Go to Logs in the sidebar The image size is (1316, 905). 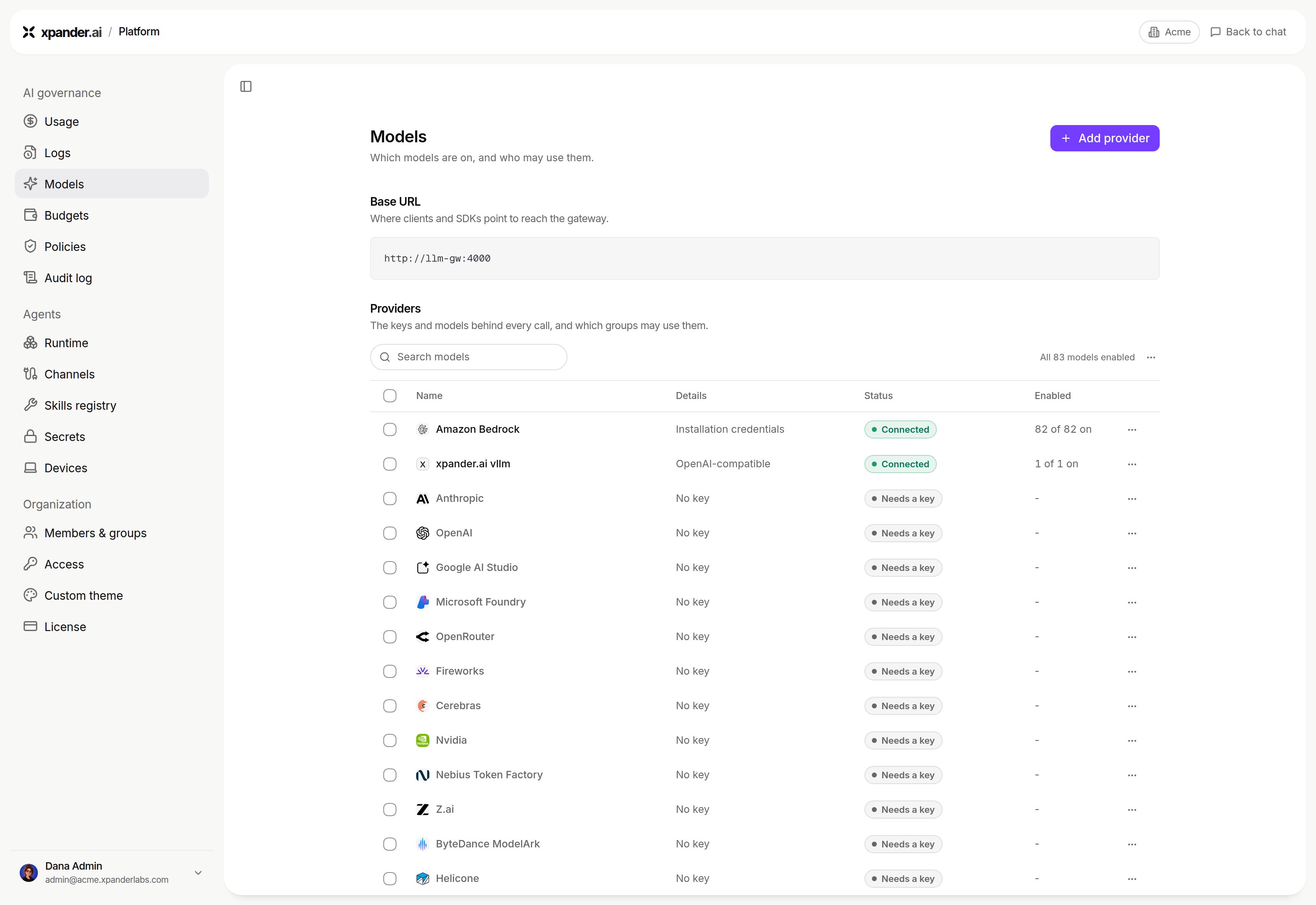click(x=111, y=153)
